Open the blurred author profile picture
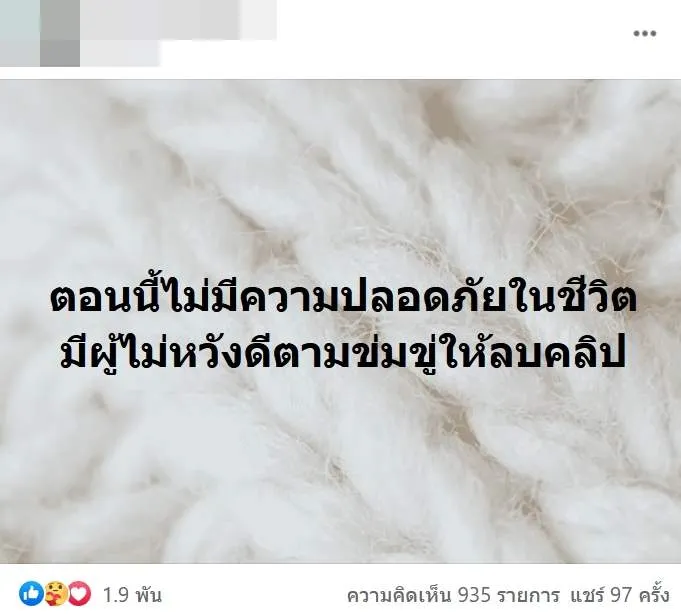This screenshot has width=681, height=616. 40,33
